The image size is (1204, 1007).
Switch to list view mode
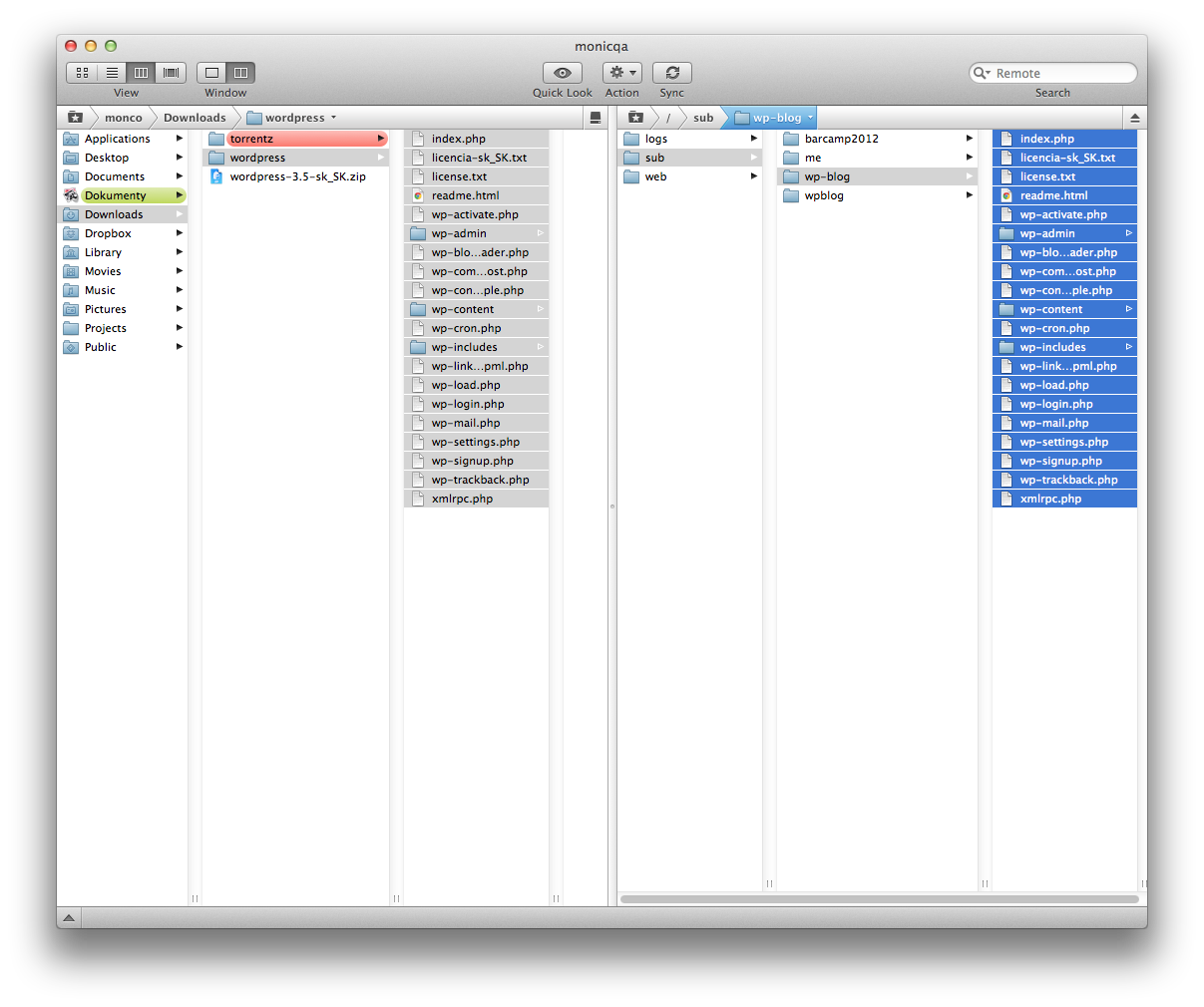coord(112,73)
